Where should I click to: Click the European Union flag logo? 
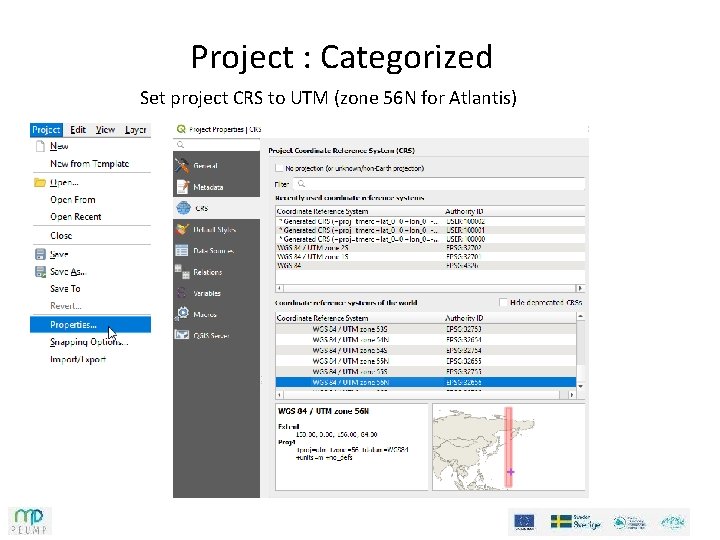(x=524, y=522)
